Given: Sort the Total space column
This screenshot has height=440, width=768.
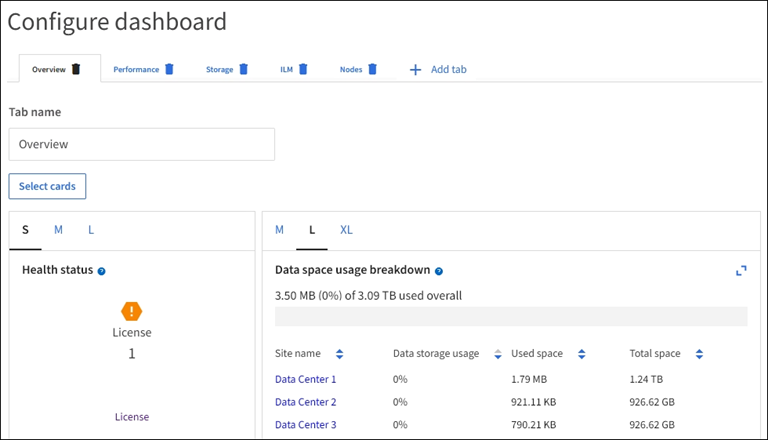Looking at the screenshot, I should pos(699,354).
